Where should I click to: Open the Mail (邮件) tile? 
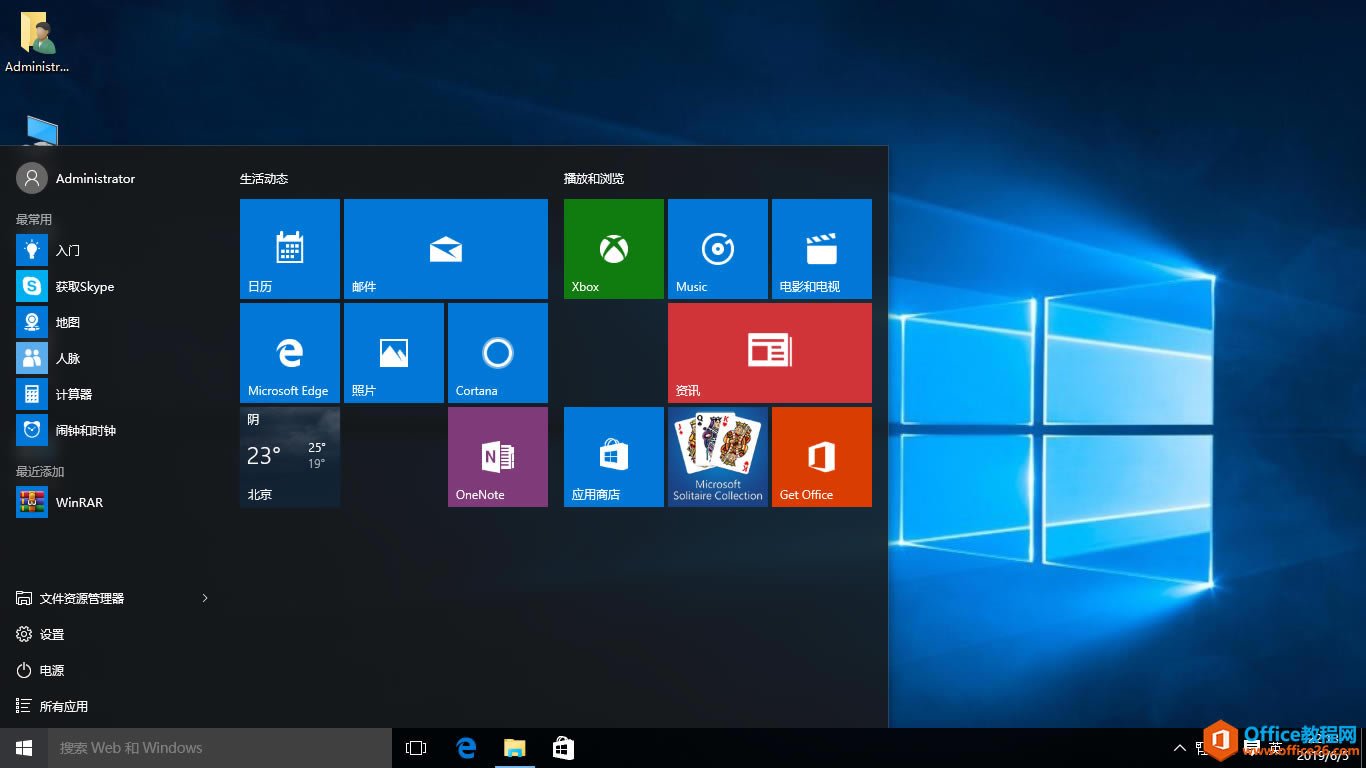[446, 249]
